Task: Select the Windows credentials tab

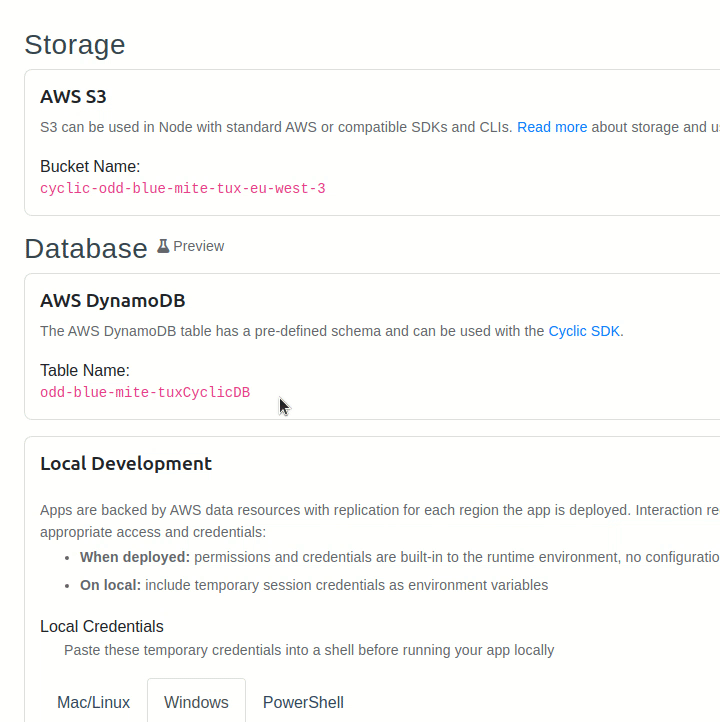Action: [x=196, y=702]
